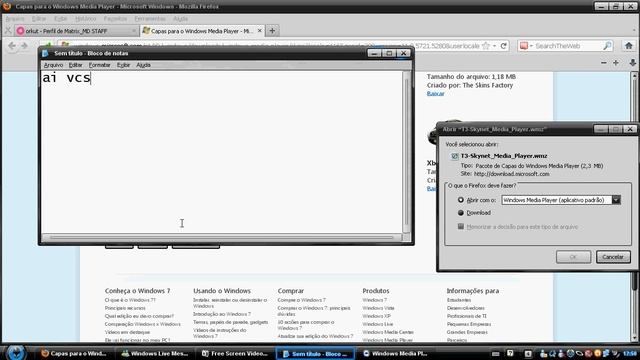
Task: Reload the page in Firefox
Action: point(504,46)
